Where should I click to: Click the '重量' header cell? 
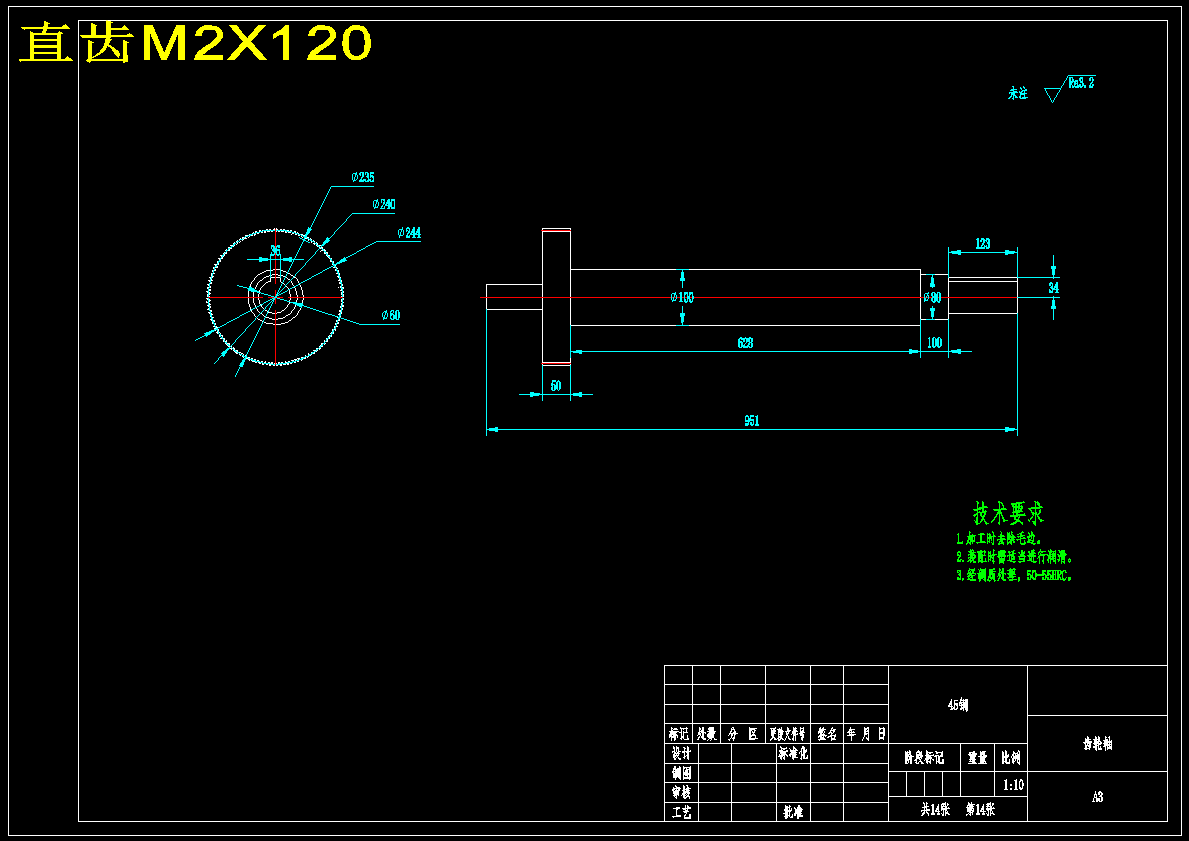tap(977, 758)
